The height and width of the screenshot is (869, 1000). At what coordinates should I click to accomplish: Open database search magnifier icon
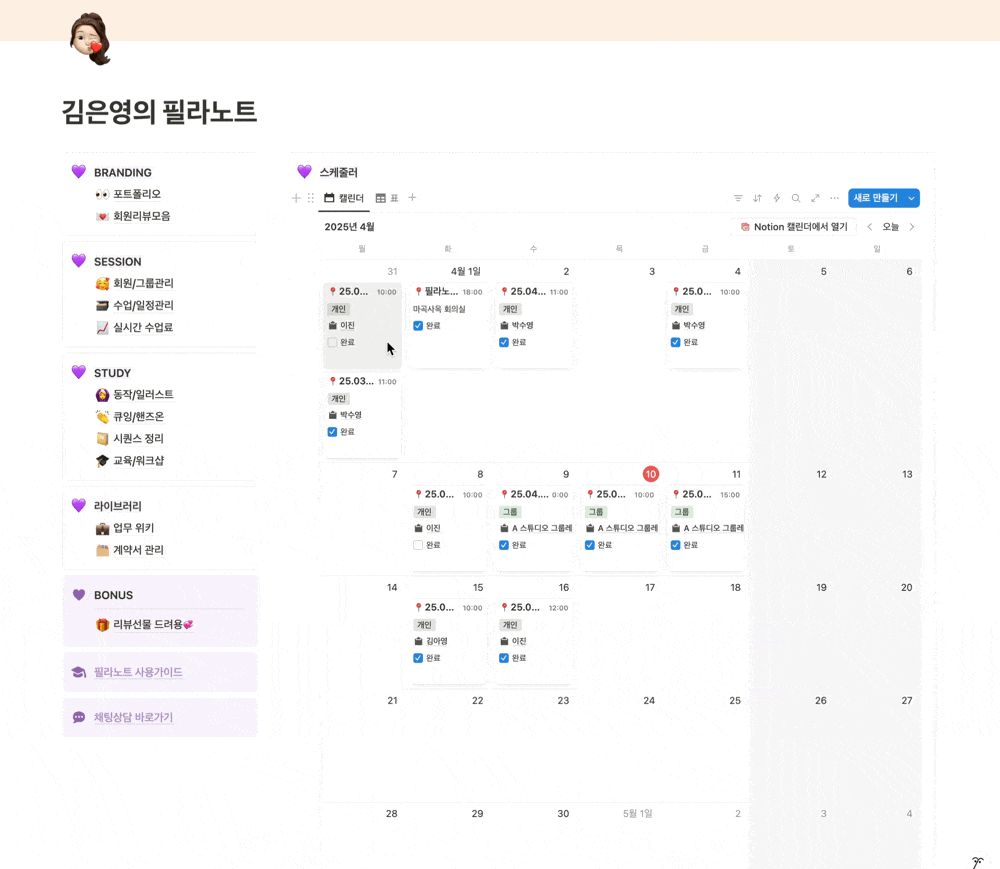click(x=796, y=198)
